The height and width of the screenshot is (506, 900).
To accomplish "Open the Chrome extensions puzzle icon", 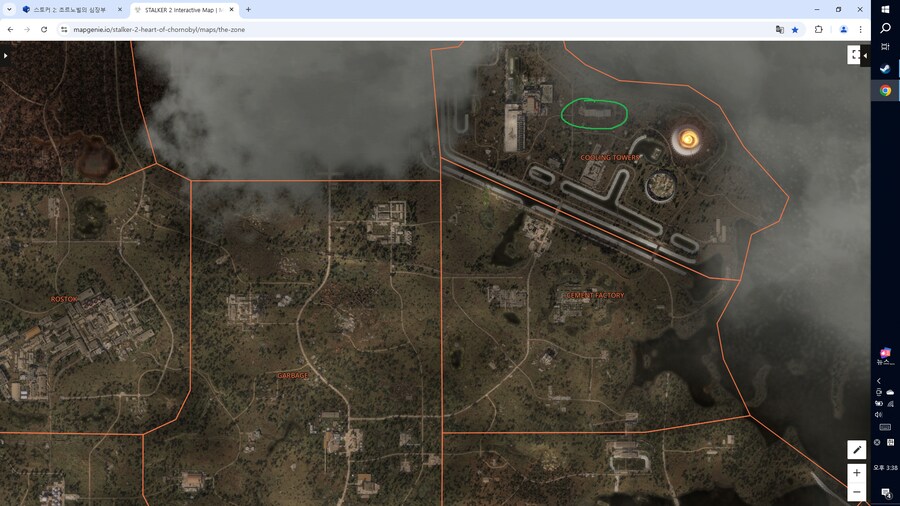I will coord(818,30).
